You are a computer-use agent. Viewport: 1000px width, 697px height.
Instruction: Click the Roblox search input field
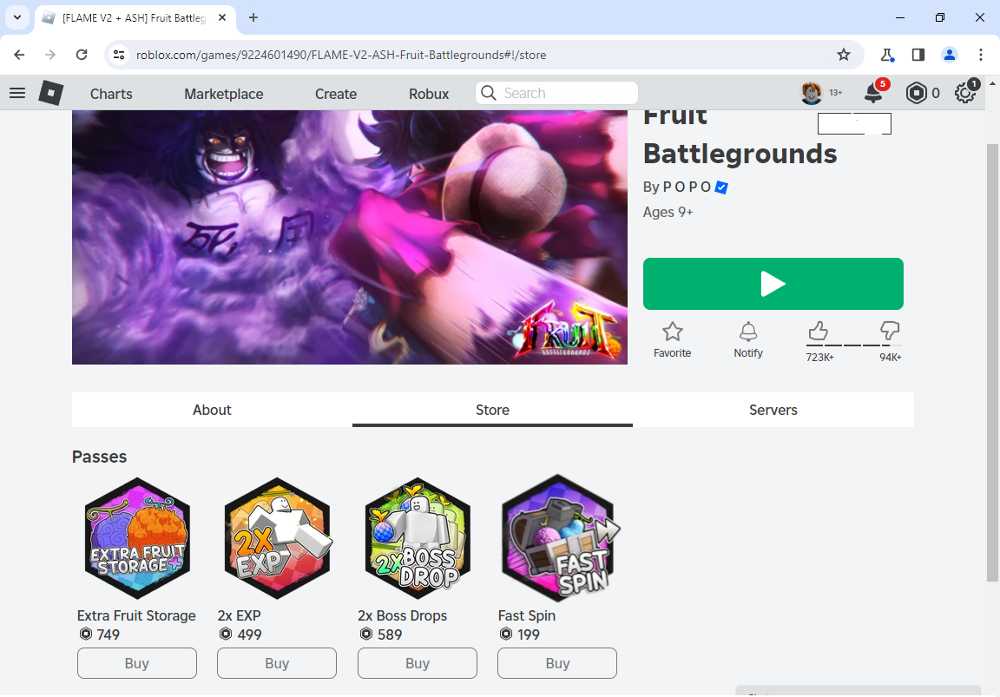pos(557,93)
